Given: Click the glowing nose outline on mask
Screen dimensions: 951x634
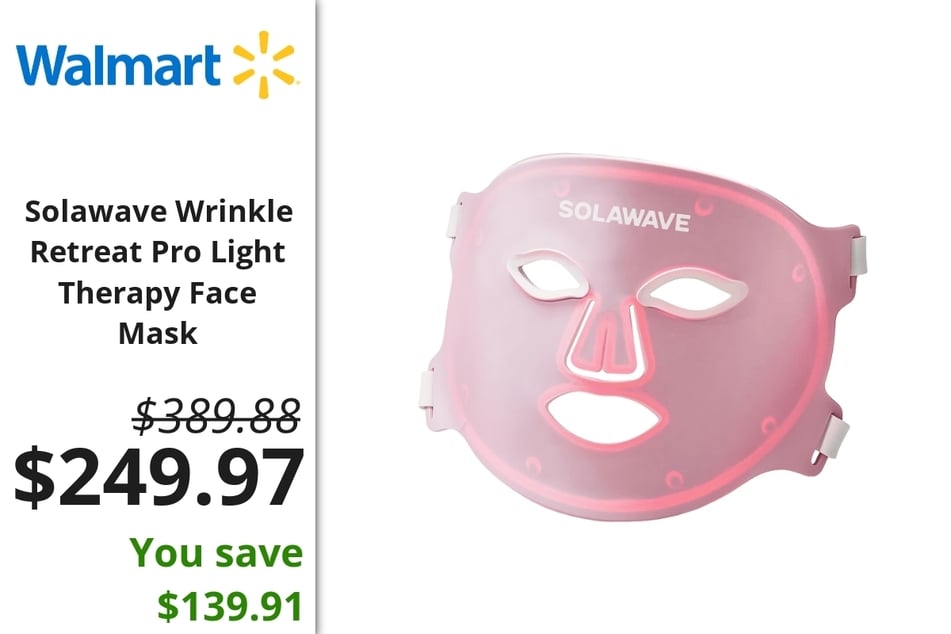Looking at the screenshot, I should (x=603, y=342).
